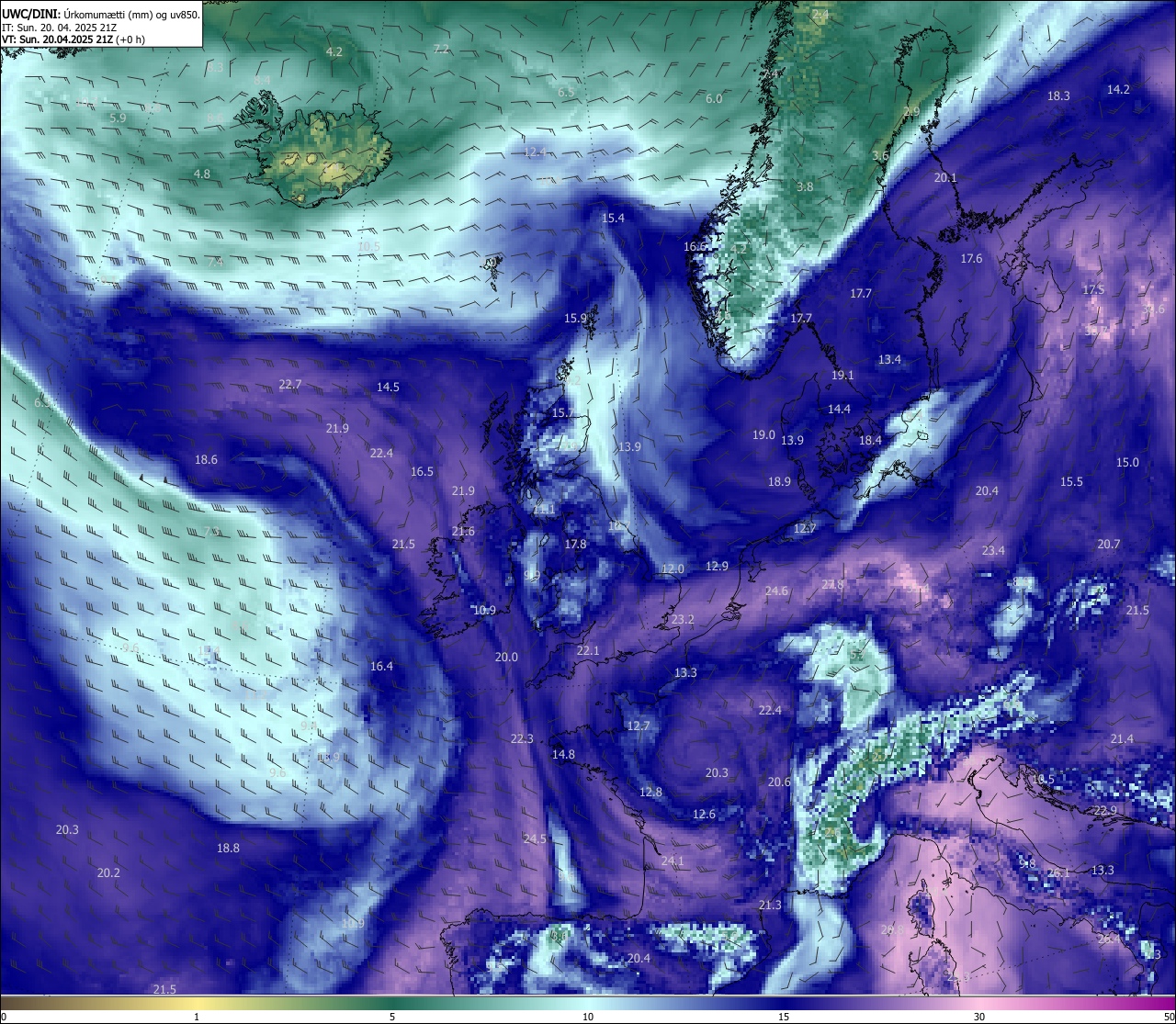The image size is (1176, 1024).
Task: Select the 12.8 value over France
Action: (650, 792)
